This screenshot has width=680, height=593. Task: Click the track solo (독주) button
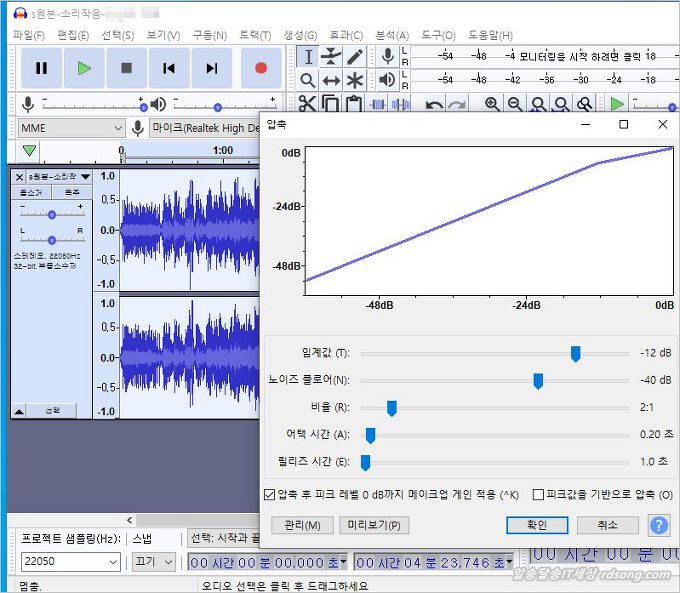click(x=72, y=193)
